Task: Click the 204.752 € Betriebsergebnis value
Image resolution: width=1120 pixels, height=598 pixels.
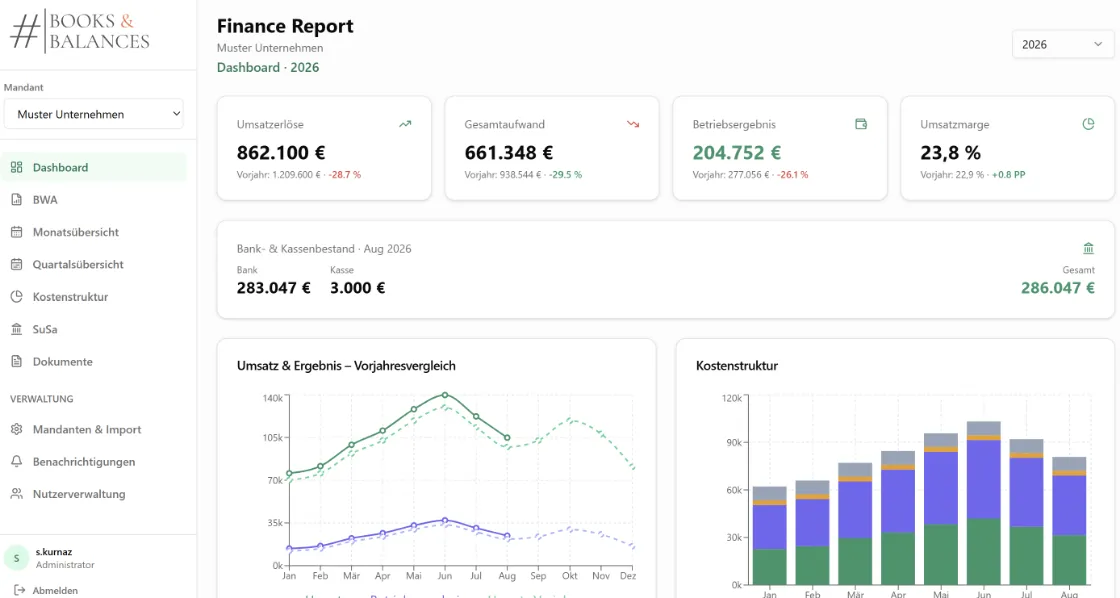Action: point(736,152)
